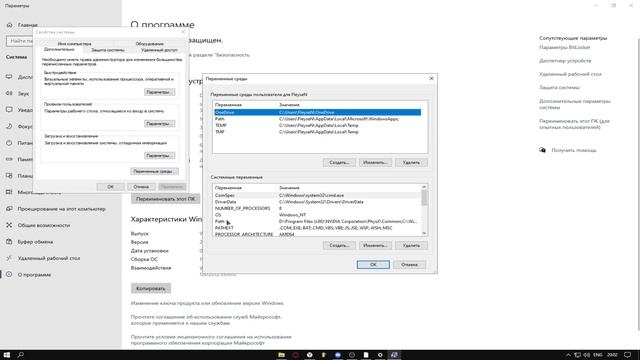
Task: Switch ENG input language indicator
Action: point(598,355)
